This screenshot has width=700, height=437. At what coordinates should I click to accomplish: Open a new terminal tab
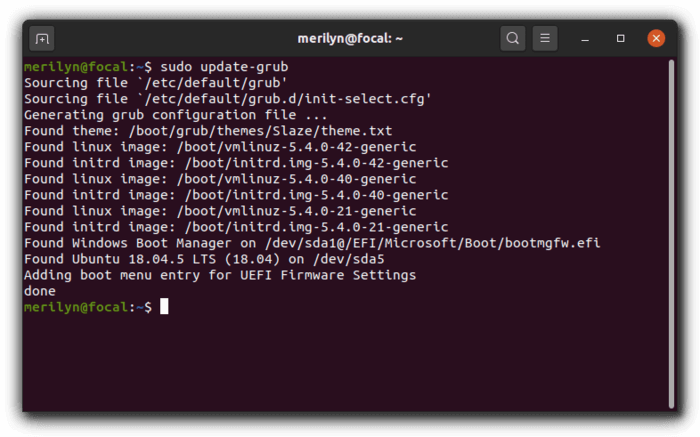[x=42, y=39]
